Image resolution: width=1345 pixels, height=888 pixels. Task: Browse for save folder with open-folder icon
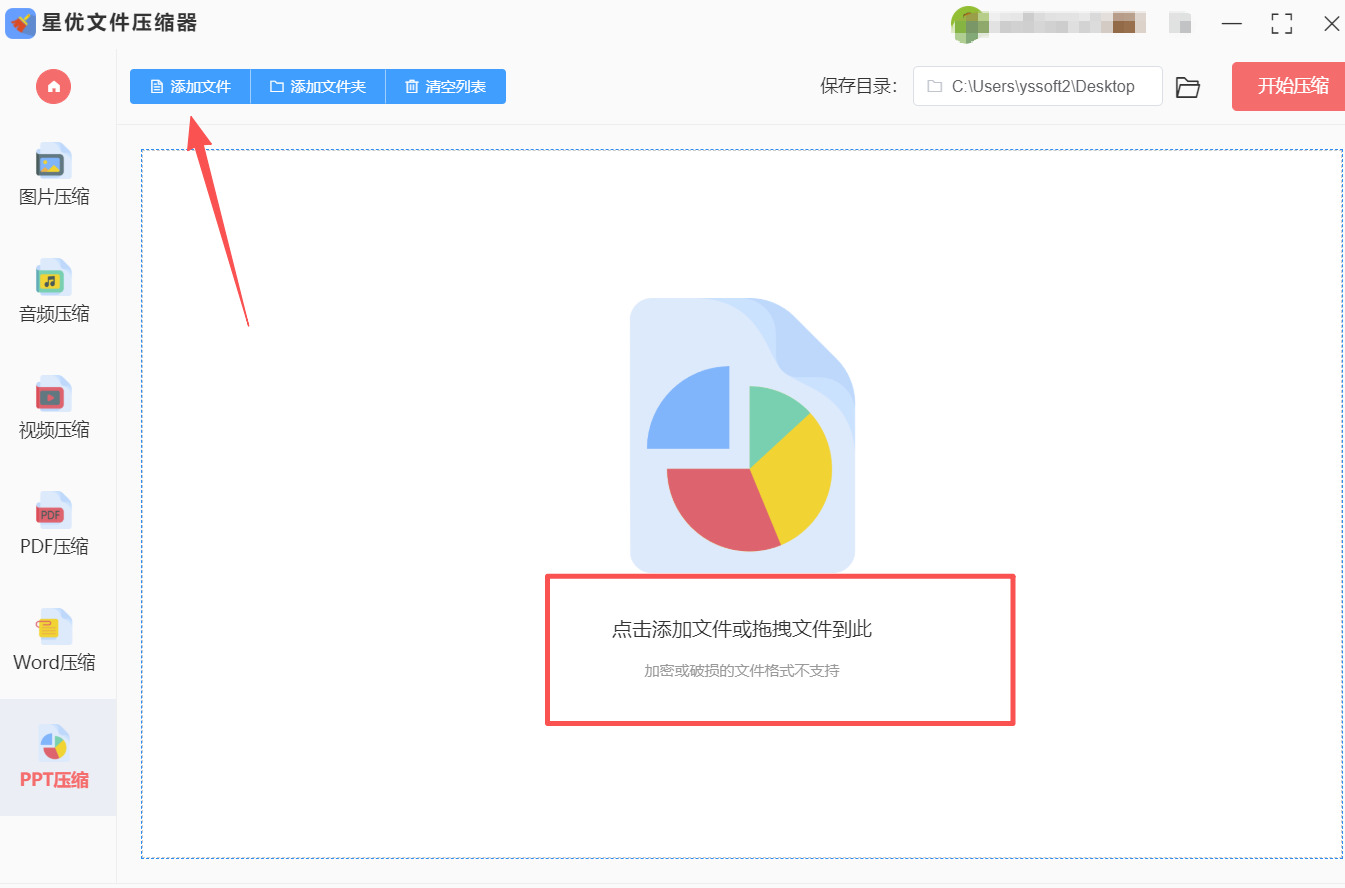[1188, 87]
